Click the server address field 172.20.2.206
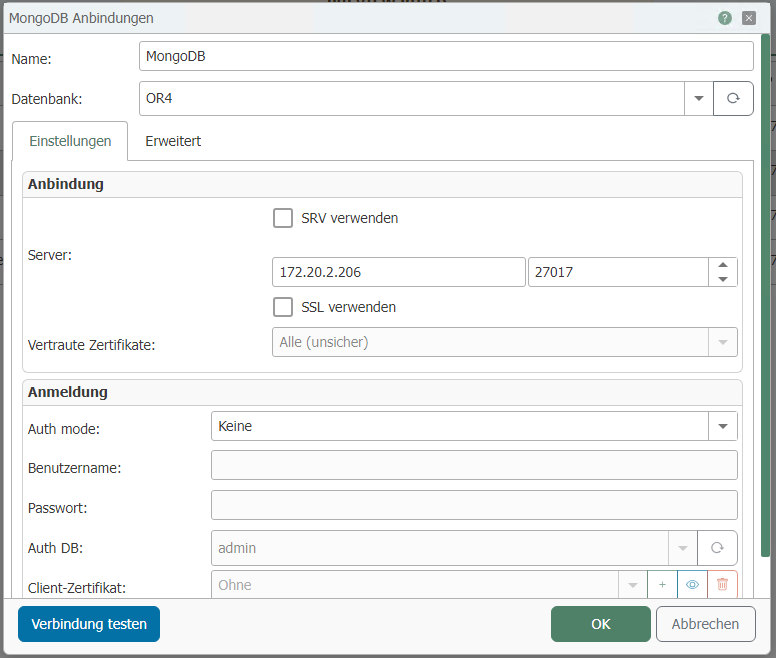Image resolution: width=776 pixels, height=658 pixels. point(398,272)
